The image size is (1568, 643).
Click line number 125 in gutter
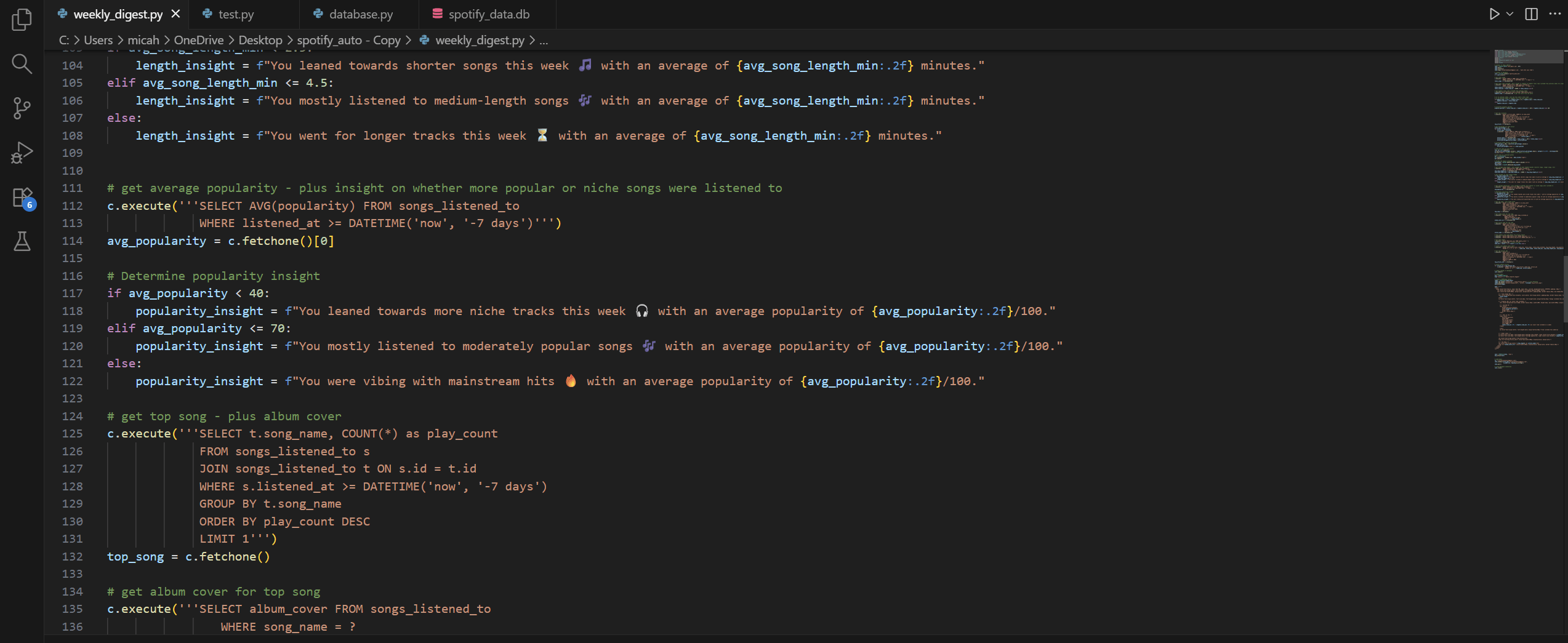73,433
